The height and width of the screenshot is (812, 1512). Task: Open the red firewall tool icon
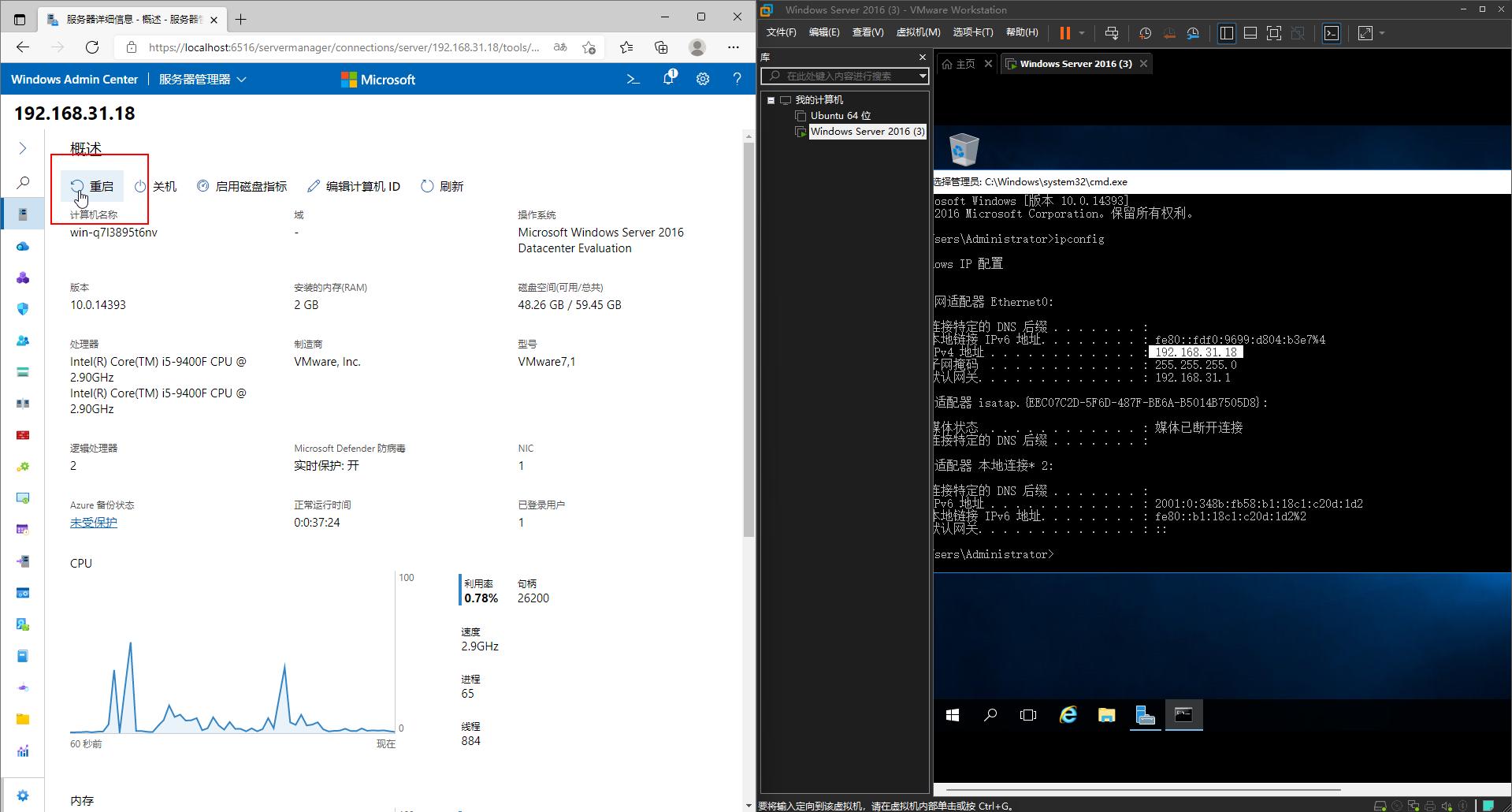pyautogui.click(x=23, y=435)
